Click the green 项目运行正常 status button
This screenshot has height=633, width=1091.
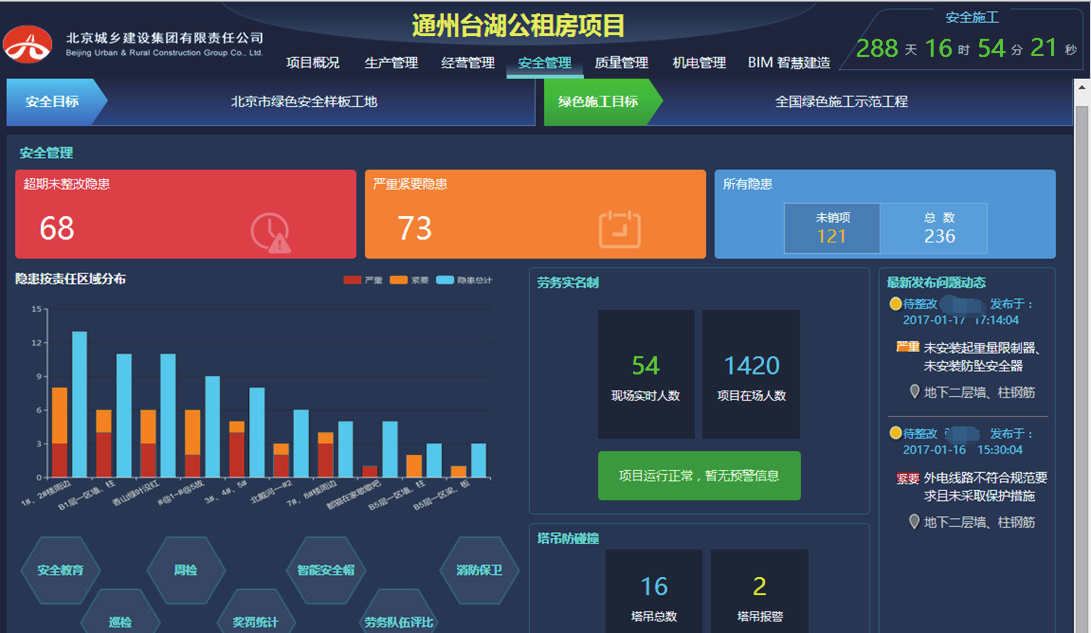click(x=699, y=476)
